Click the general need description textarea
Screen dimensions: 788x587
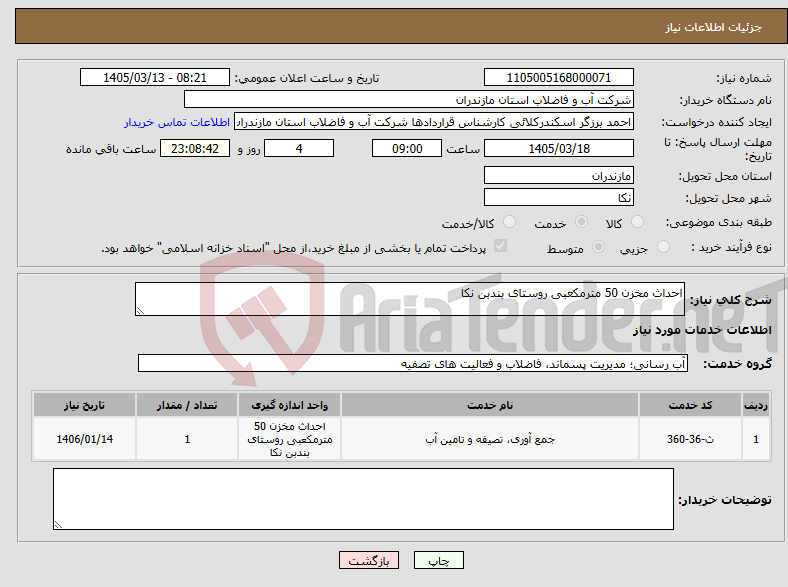pyautogui.click(x=410, y=299)
